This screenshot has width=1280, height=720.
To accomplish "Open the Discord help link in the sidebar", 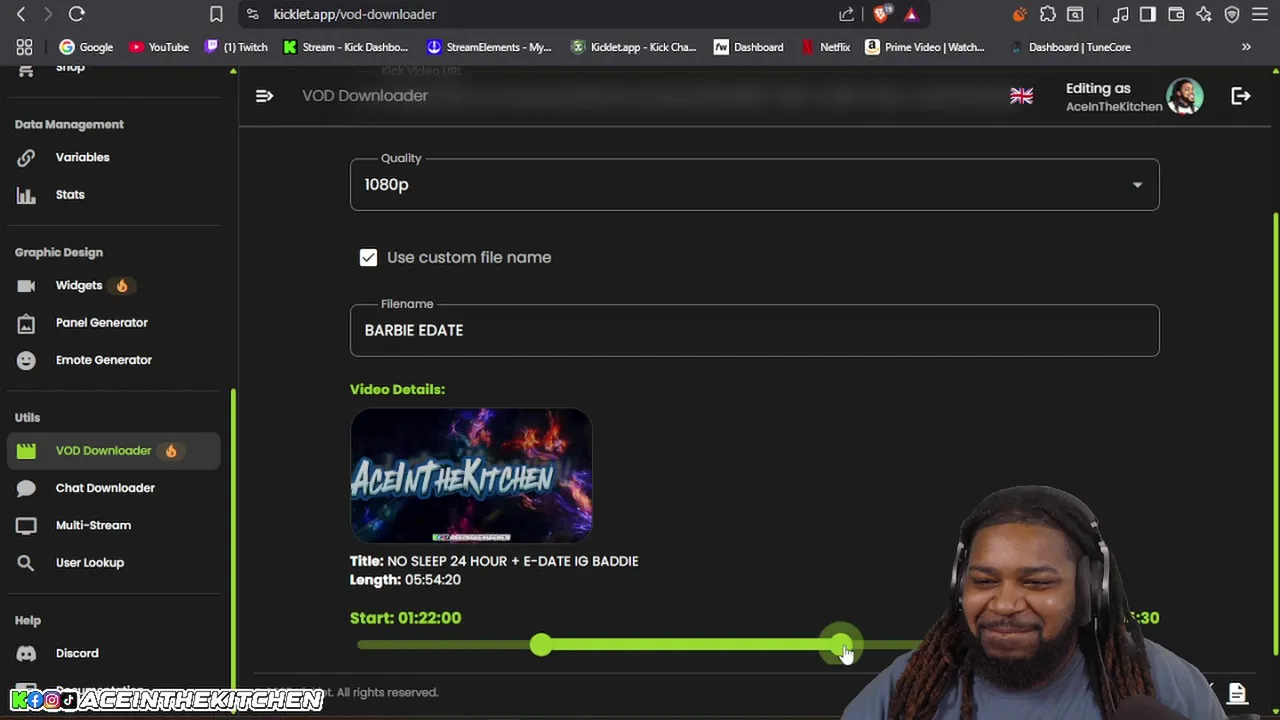I will [x=114, y=653].
